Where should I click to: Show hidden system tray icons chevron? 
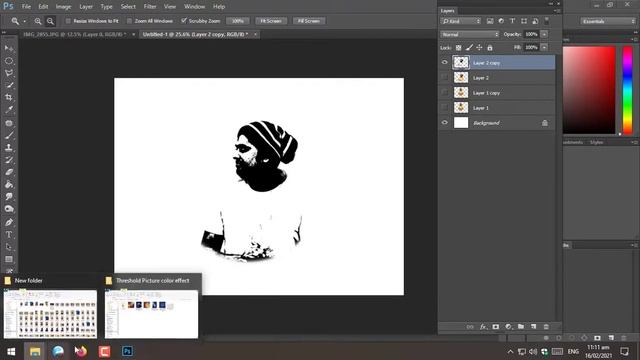510,351
